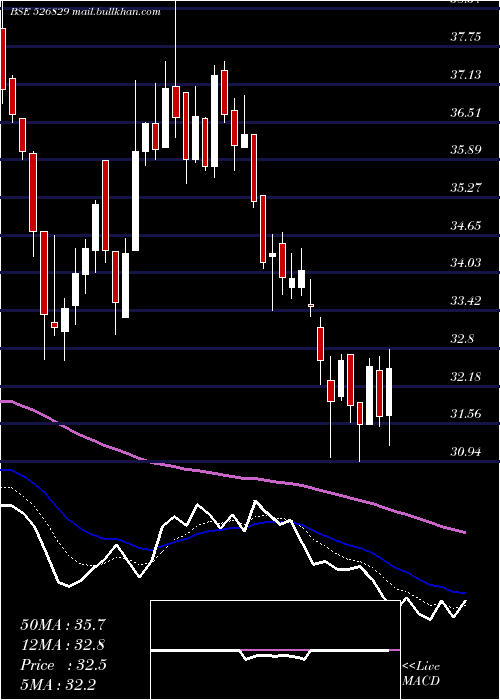Click the '50MA : 35.7' legend text

click(x=63, y=625)
